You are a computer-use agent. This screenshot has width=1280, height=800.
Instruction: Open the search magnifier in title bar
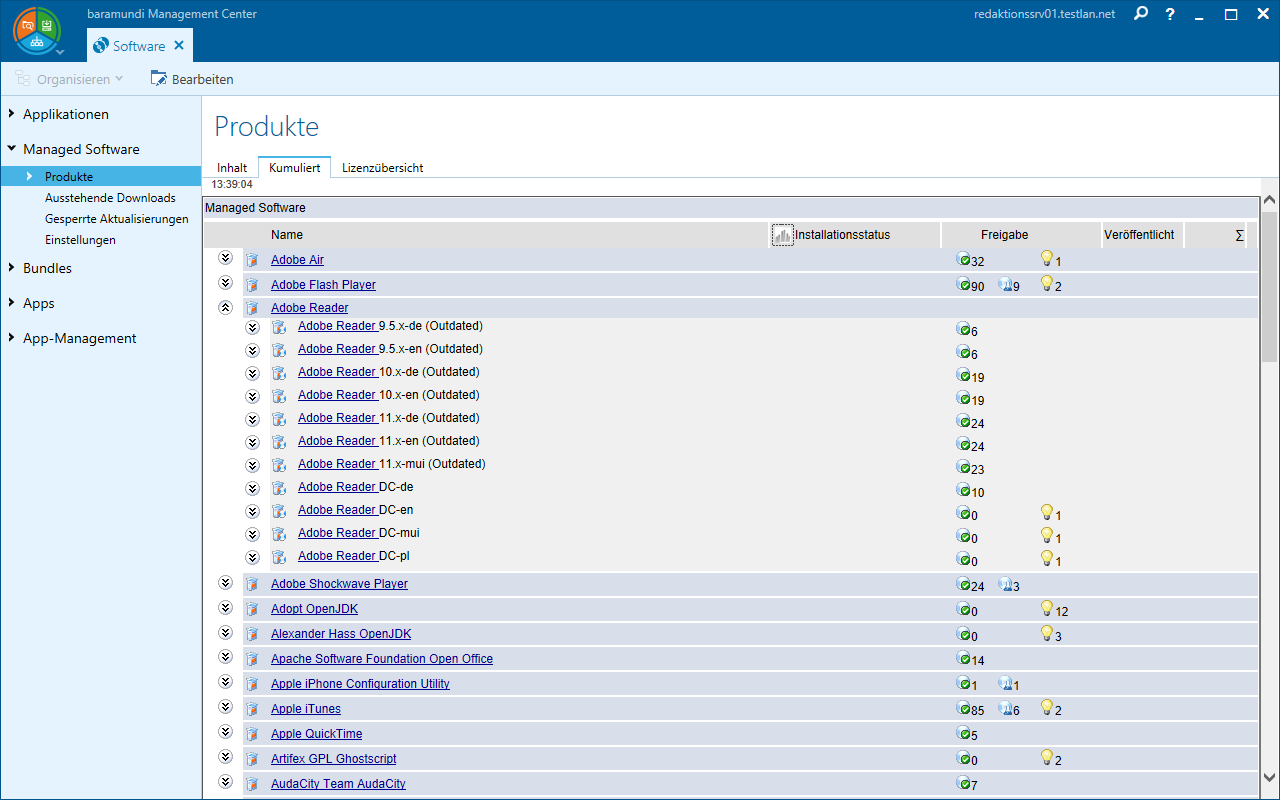(x=1141, y=14)
